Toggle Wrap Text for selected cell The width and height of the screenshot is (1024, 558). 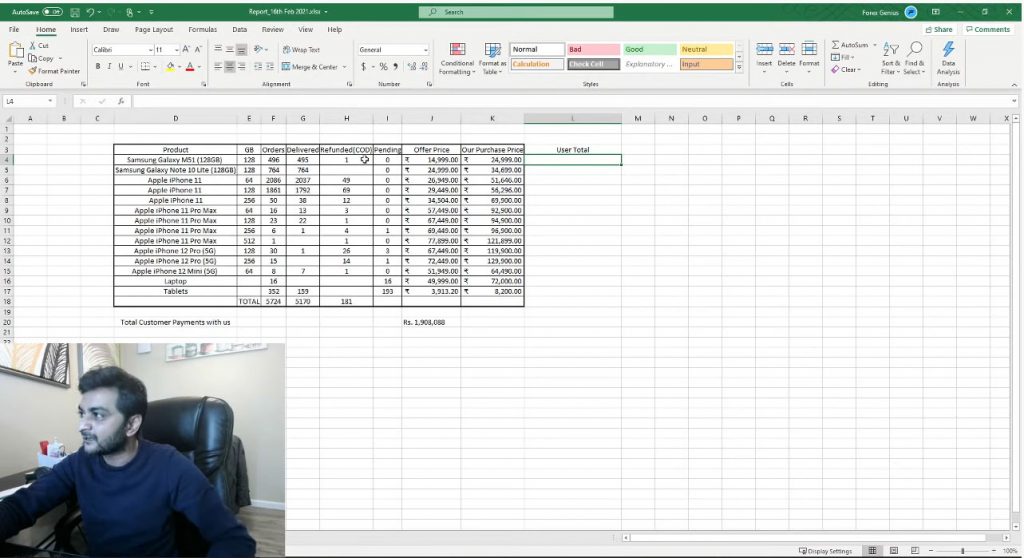click(301, 50)
